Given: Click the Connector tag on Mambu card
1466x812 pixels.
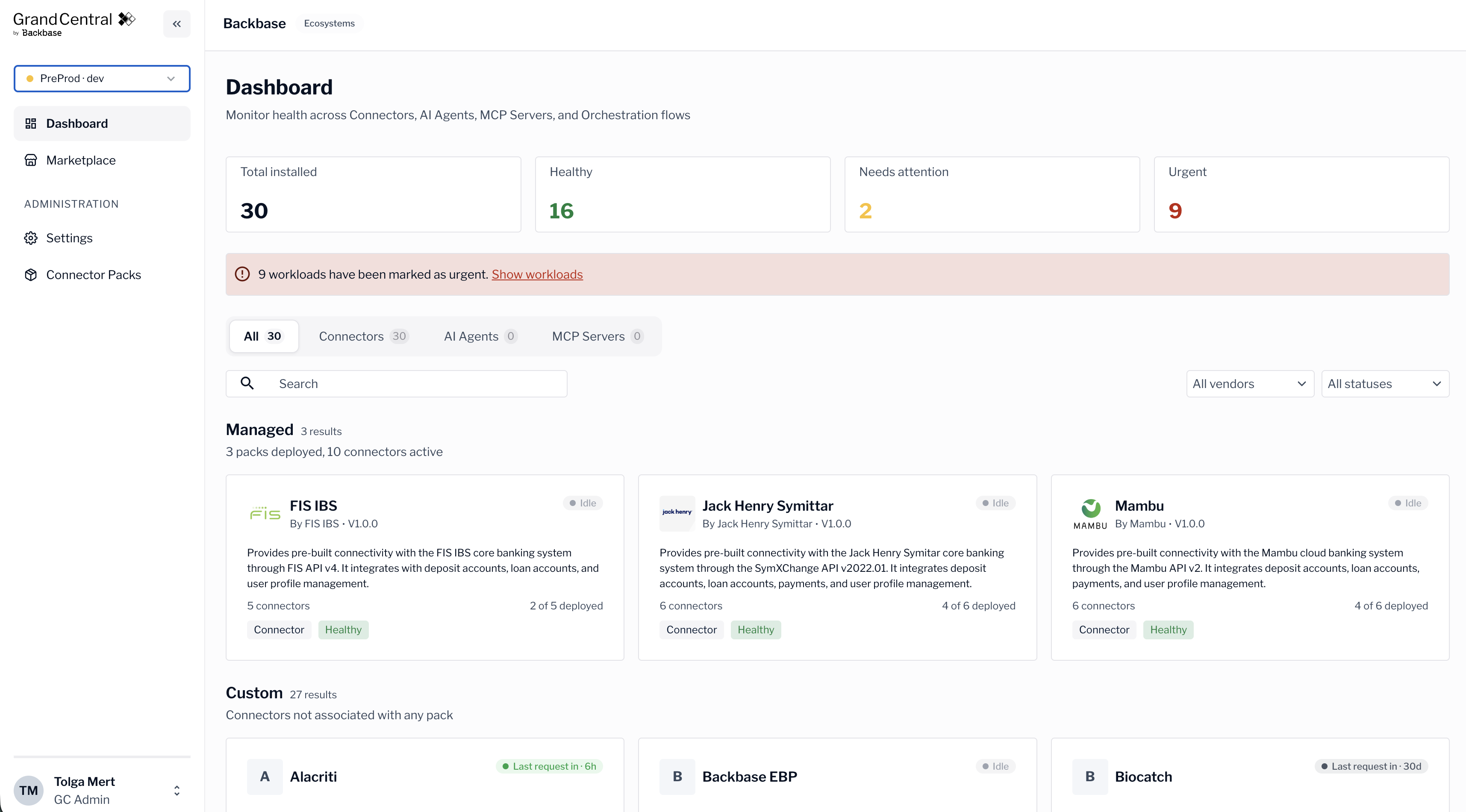Looking at the screenshot, I should (x=1104, y=630).
